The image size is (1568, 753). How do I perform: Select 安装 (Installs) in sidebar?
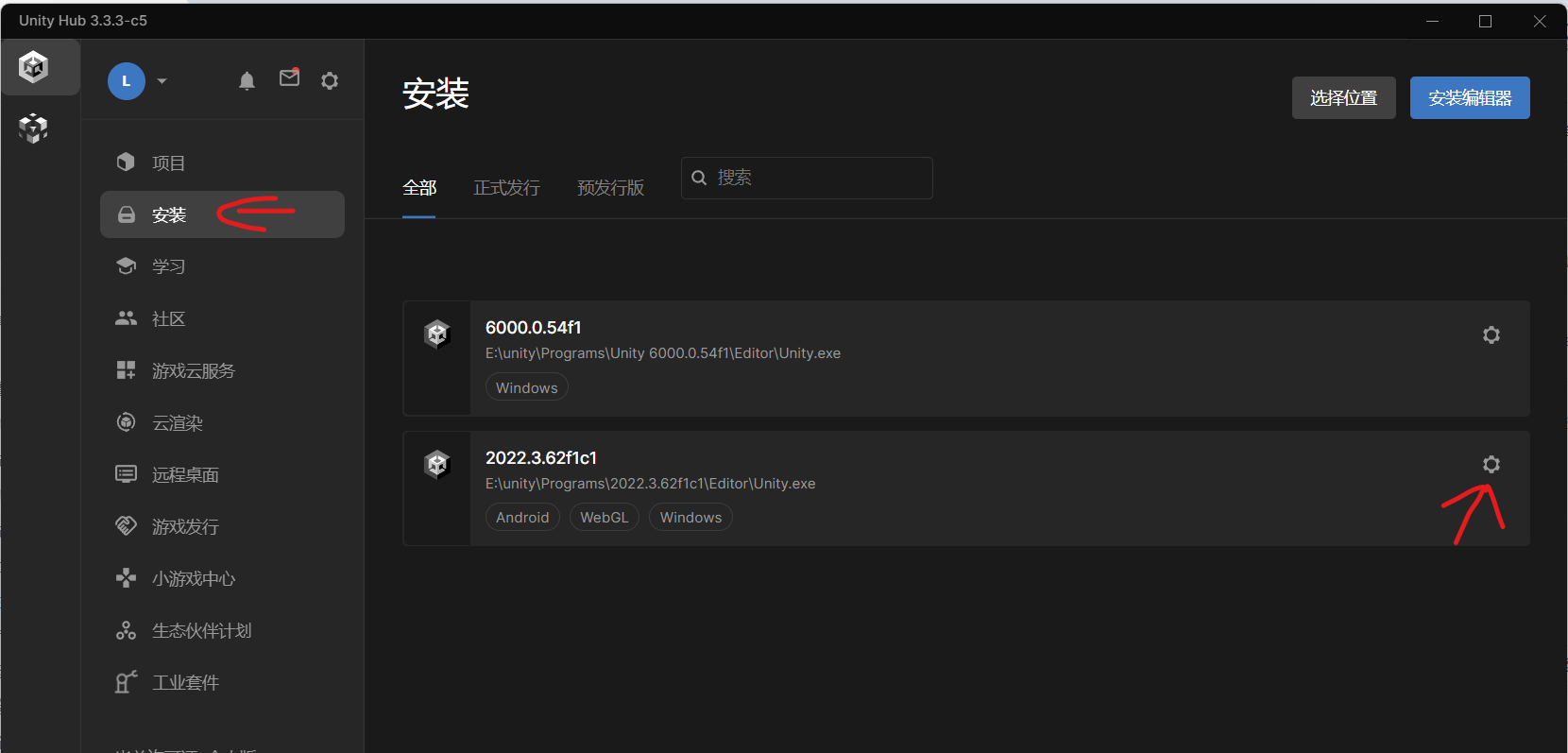point(222,214)
